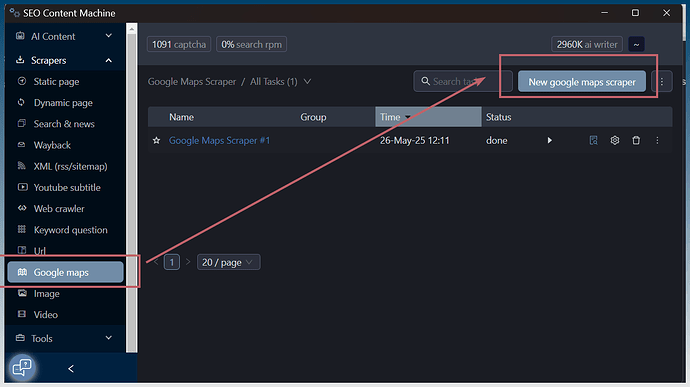Go to next page arrow

[x=188, y=262]
